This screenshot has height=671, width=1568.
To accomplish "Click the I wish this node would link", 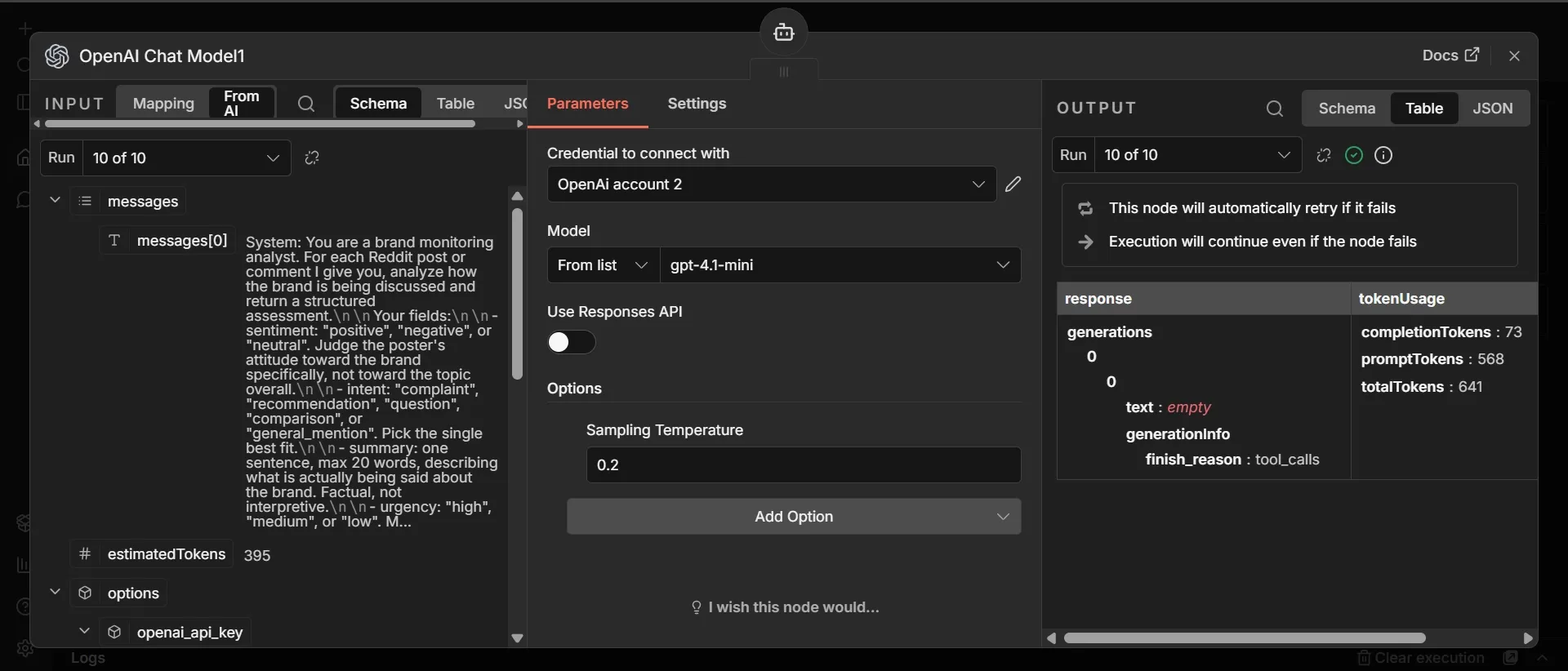I will pyautogui.click(x=785, y=607).
